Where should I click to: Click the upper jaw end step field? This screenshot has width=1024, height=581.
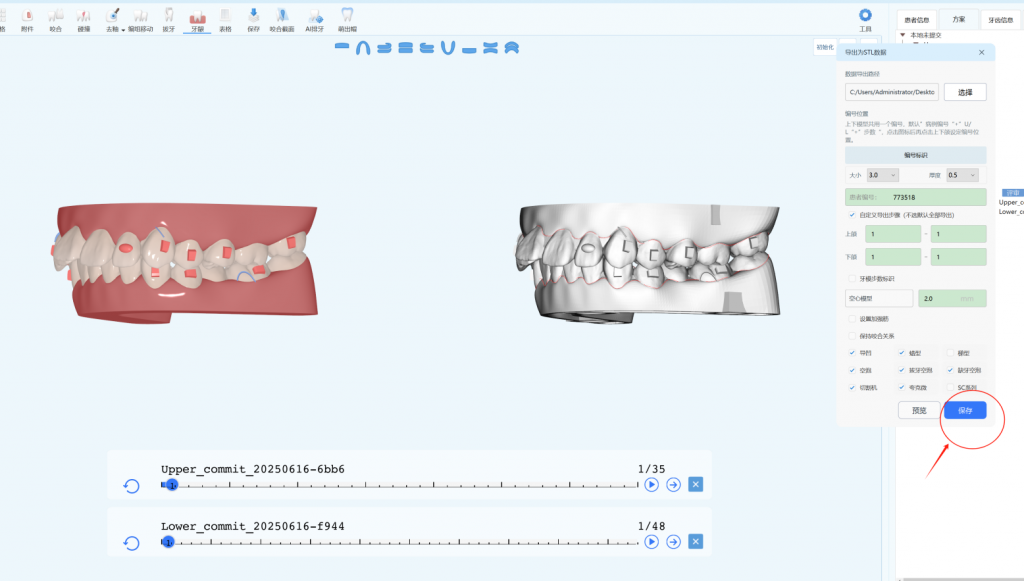959,234
